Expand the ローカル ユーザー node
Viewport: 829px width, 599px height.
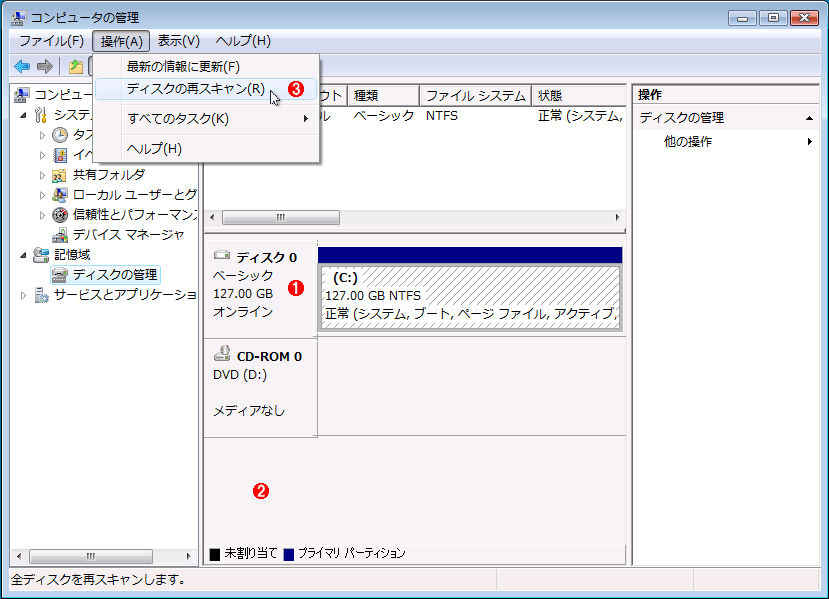tap(42, 195)
